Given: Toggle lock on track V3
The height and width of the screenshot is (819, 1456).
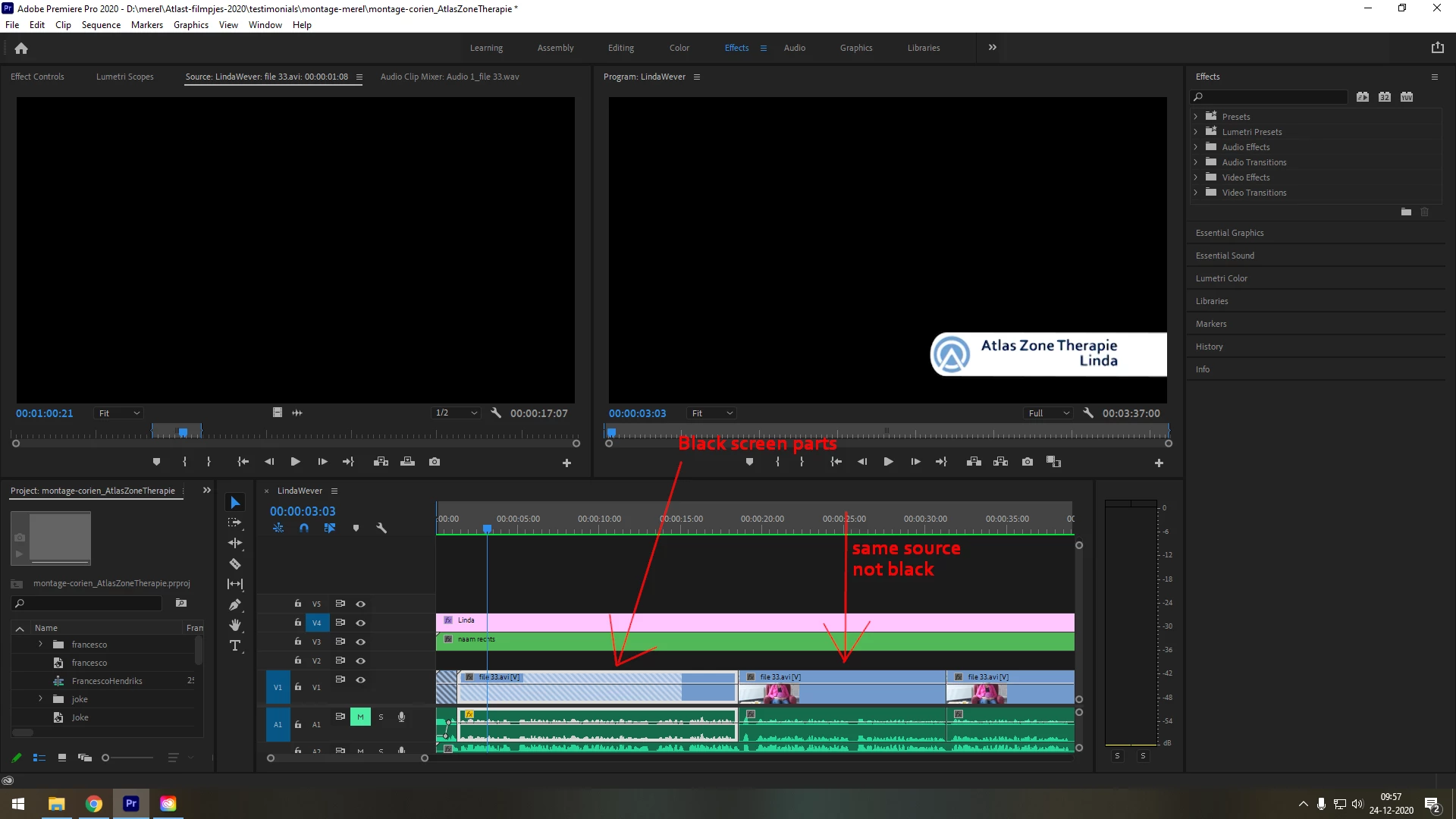Looking at the screenshot, I should click(x=298, y=642).
